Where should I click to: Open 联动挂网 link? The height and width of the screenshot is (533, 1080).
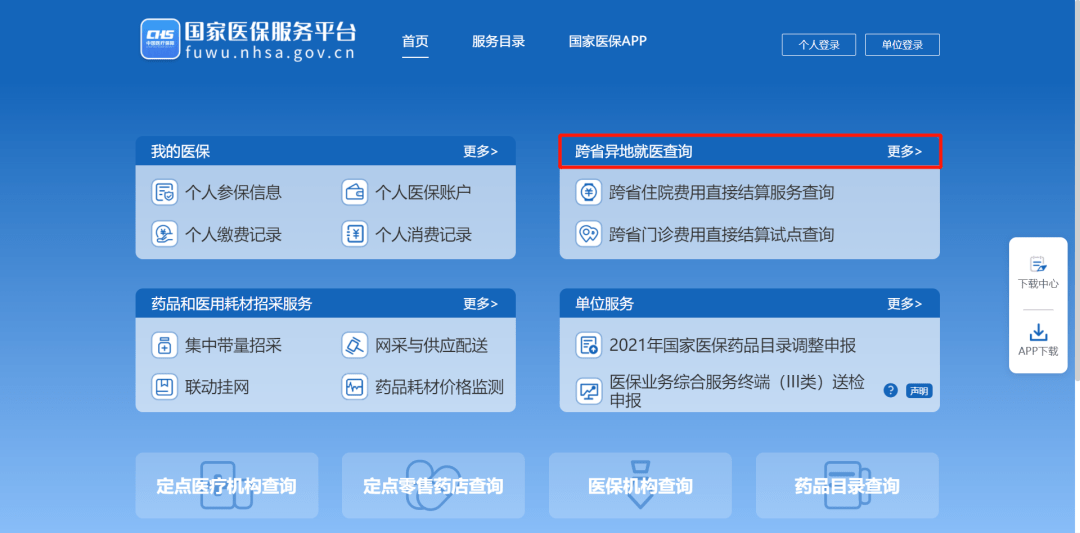217,387
